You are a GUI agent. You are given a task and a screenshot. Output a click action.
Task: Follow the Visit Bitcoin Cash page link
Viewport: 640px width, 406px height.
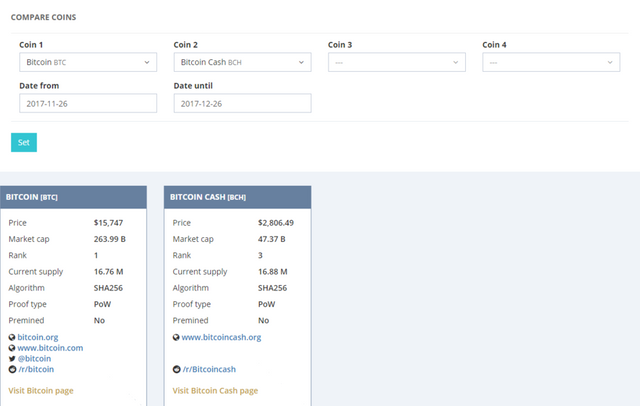(x=215, y=390)
